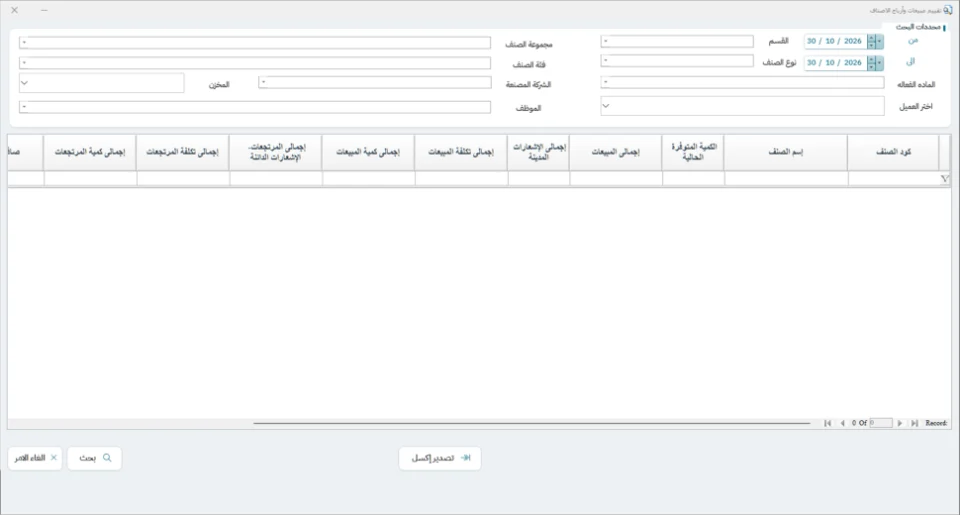Open the الشركة المصنعة dropdown field
This screenshot has height=515, width=960.
[375, 82]
